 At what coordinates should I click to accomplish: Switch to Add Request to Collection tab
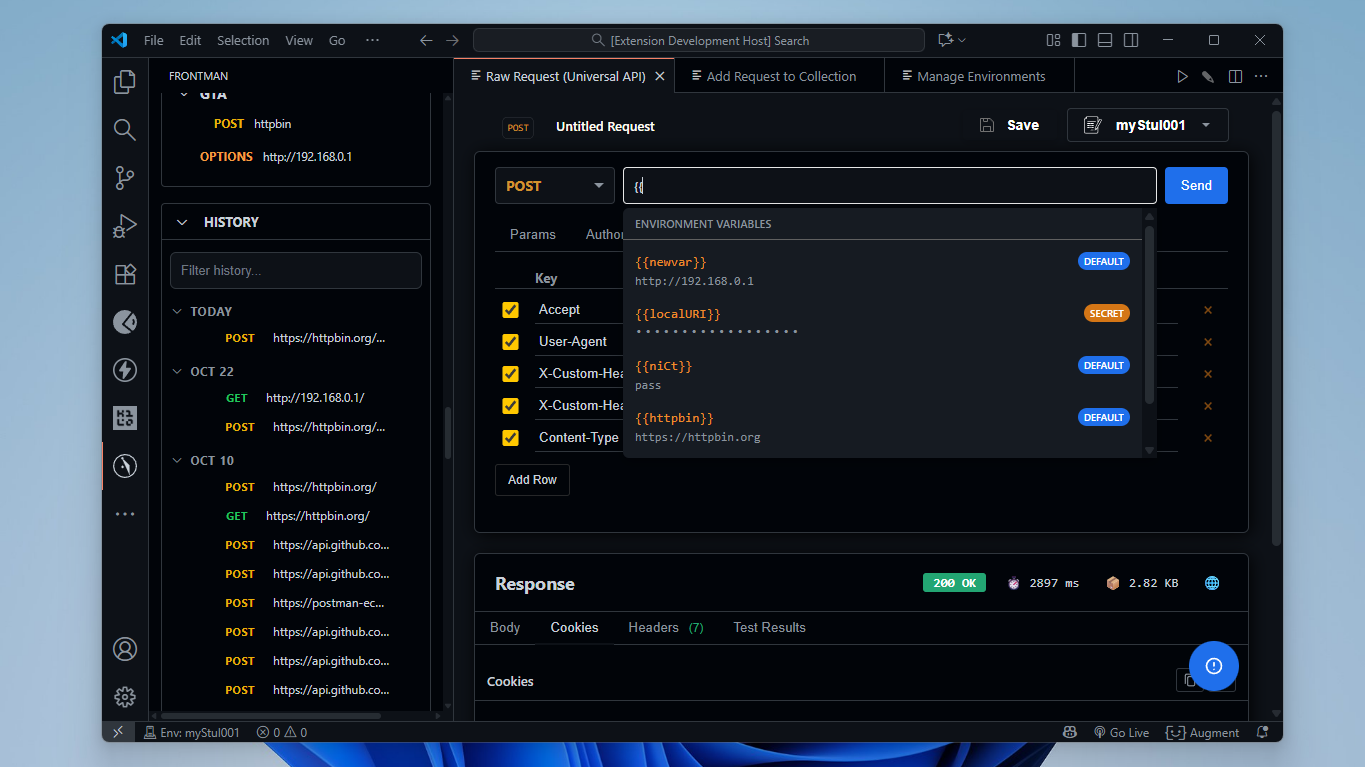click(x=780, y=76)
